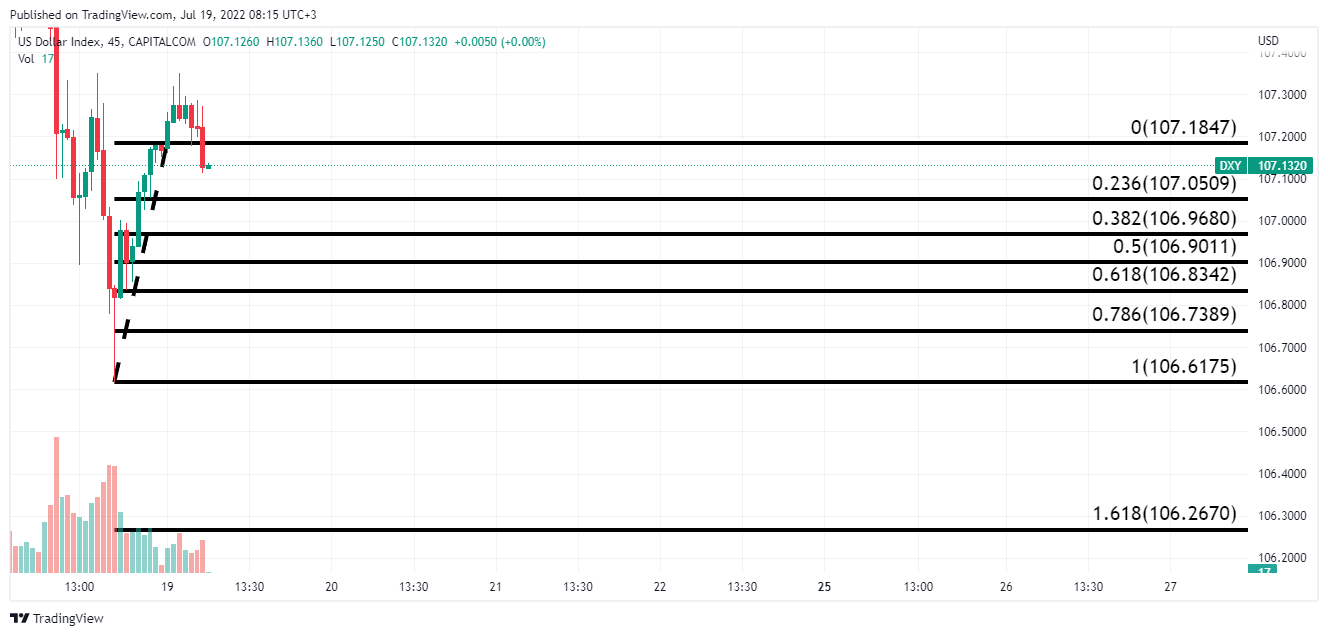The height and width of the screenshot is (636, 1328).
Task: Click the tallest red volume bar
Action: [56, 505]
